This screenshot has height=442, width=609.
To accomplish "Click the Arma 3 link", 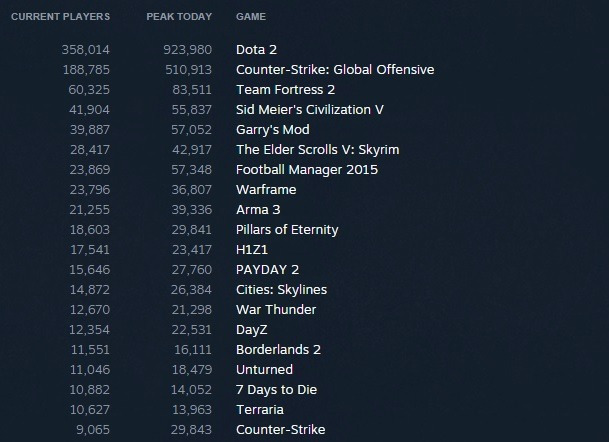I will click(x=258, y=210).
